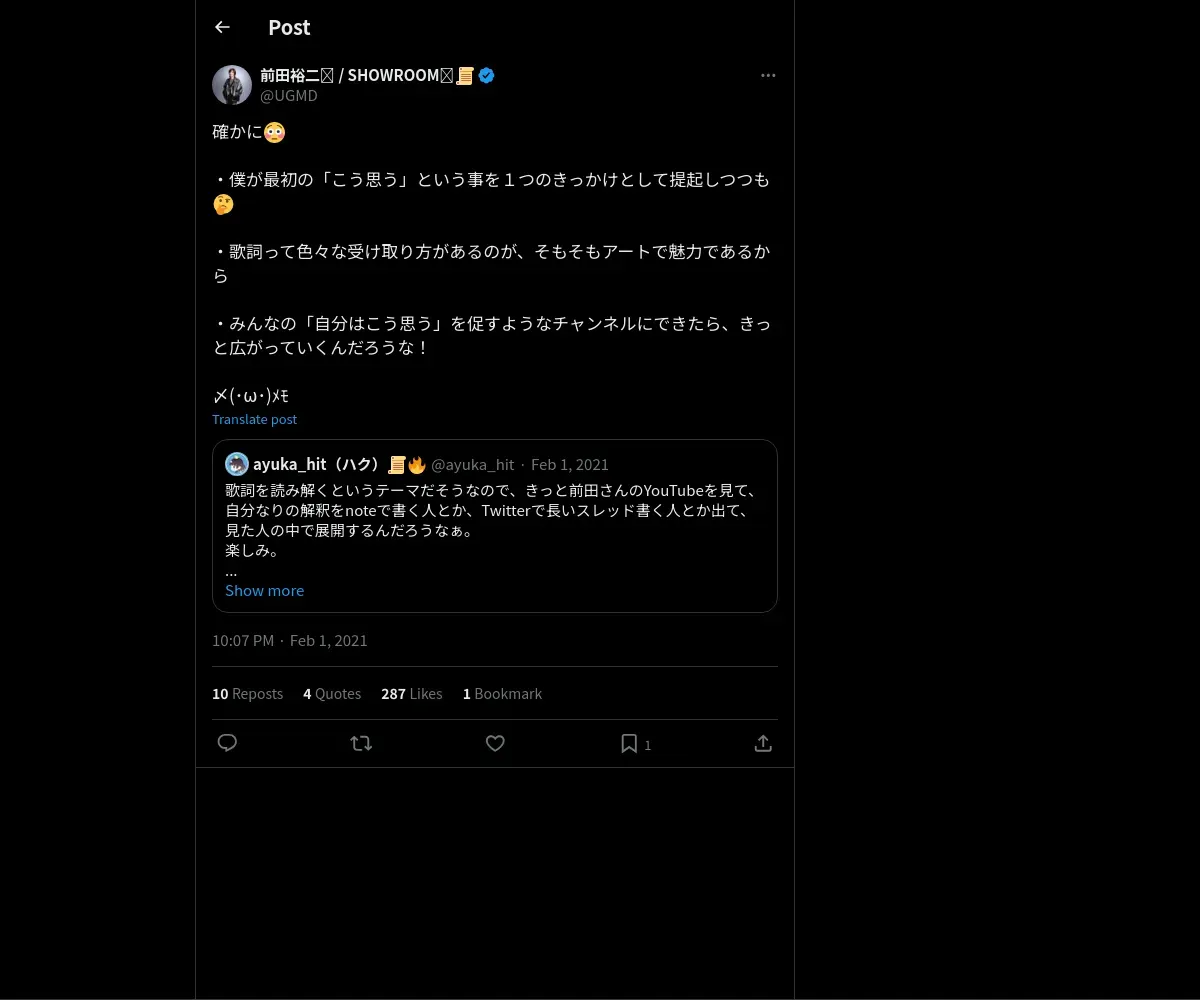View the 4 Quotes list
The height and width of the screenshot is (1000, 1200).
point(332,693)
